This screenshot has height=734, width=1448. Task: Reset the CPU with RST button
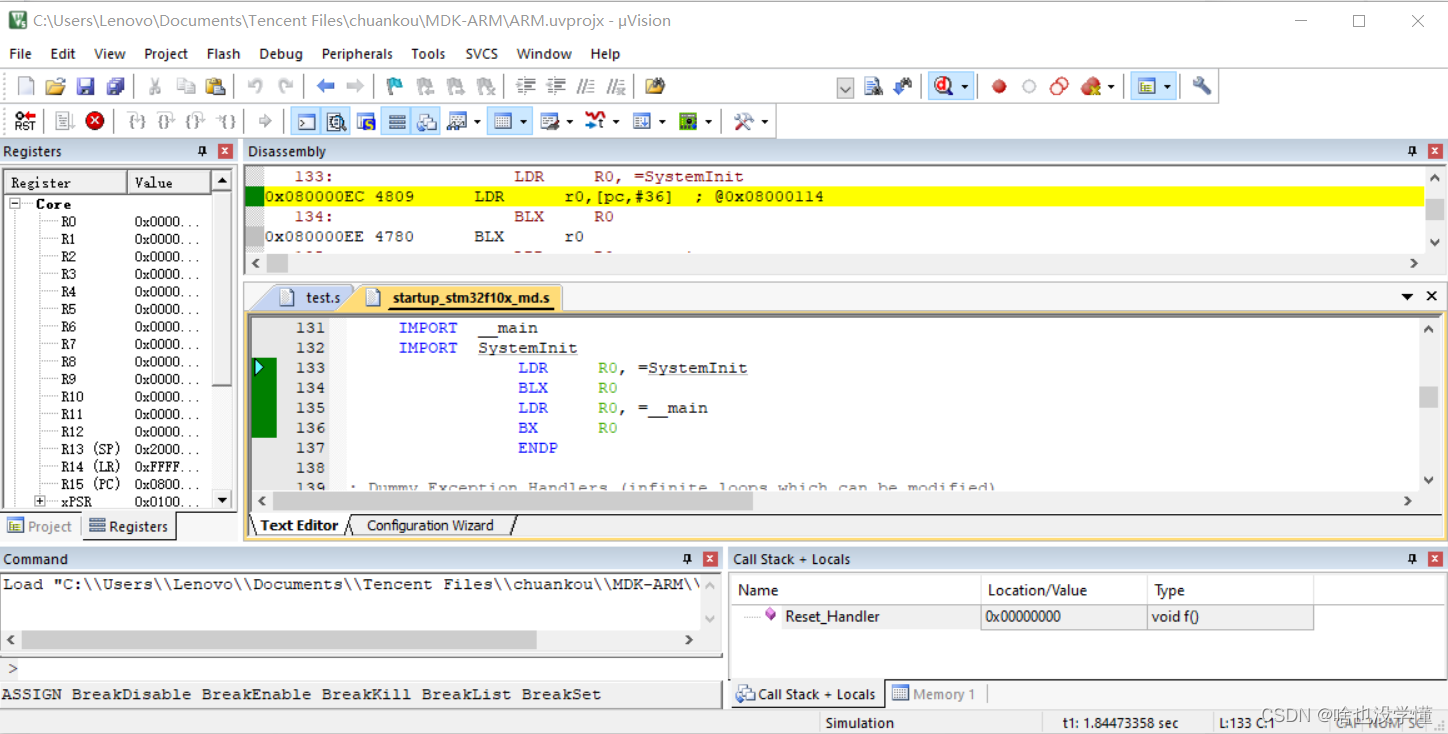coord(25,121)
